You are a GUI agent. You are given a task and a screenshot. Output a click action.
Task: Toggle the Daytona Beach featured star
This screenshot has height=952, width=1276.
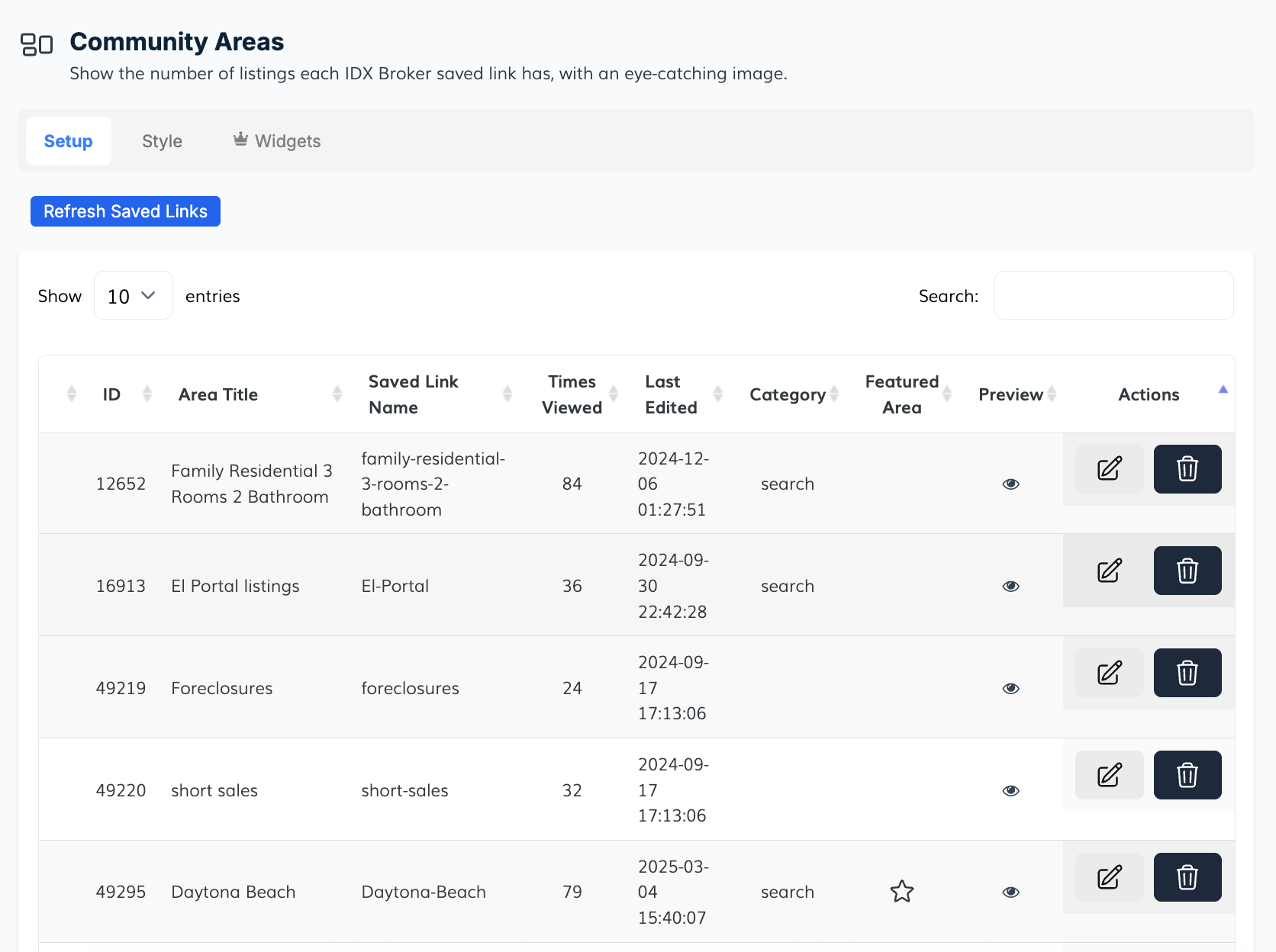(x=901, y=892)
